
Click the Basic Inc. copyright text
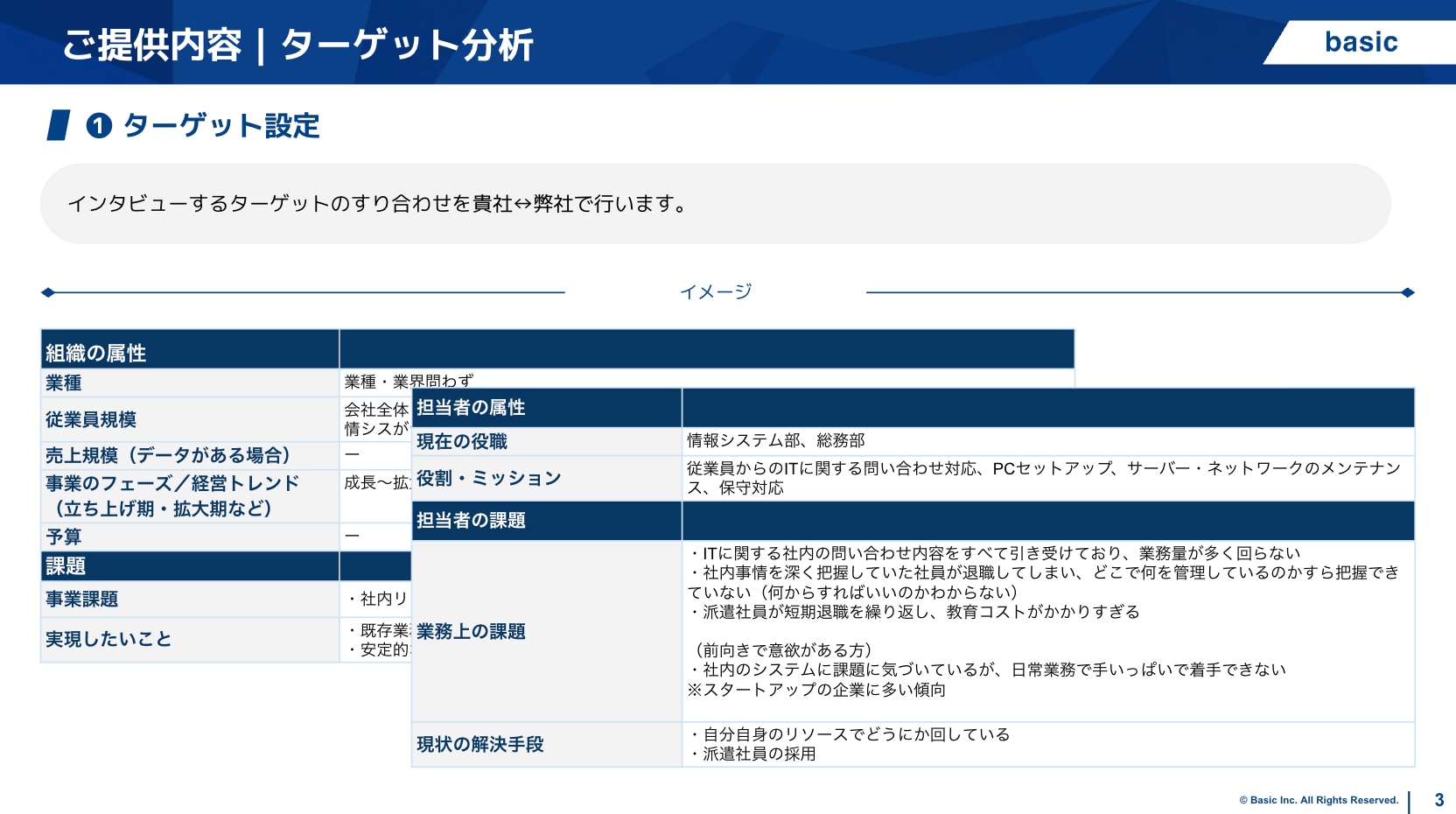coord(1319,800)
